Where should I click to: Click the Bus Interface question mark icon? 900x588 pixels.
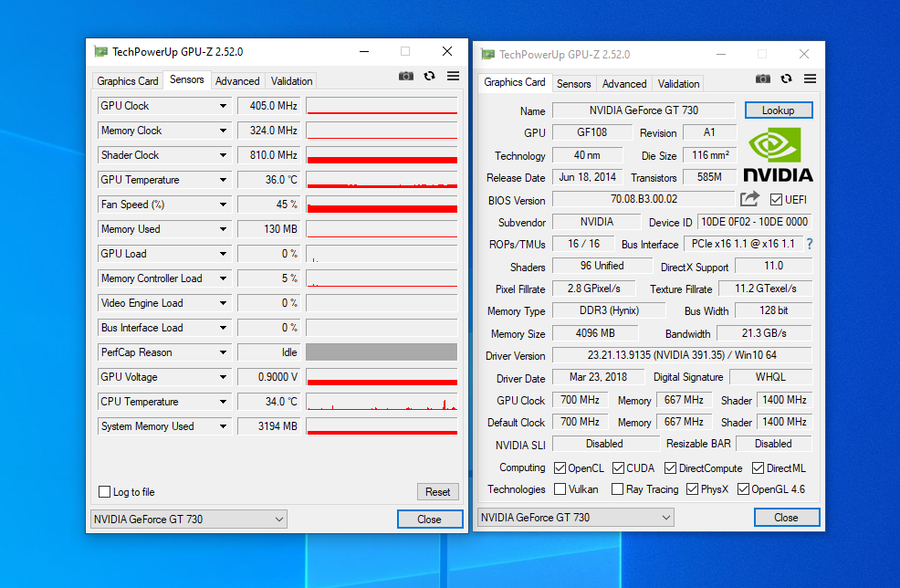tap(809, 244)
